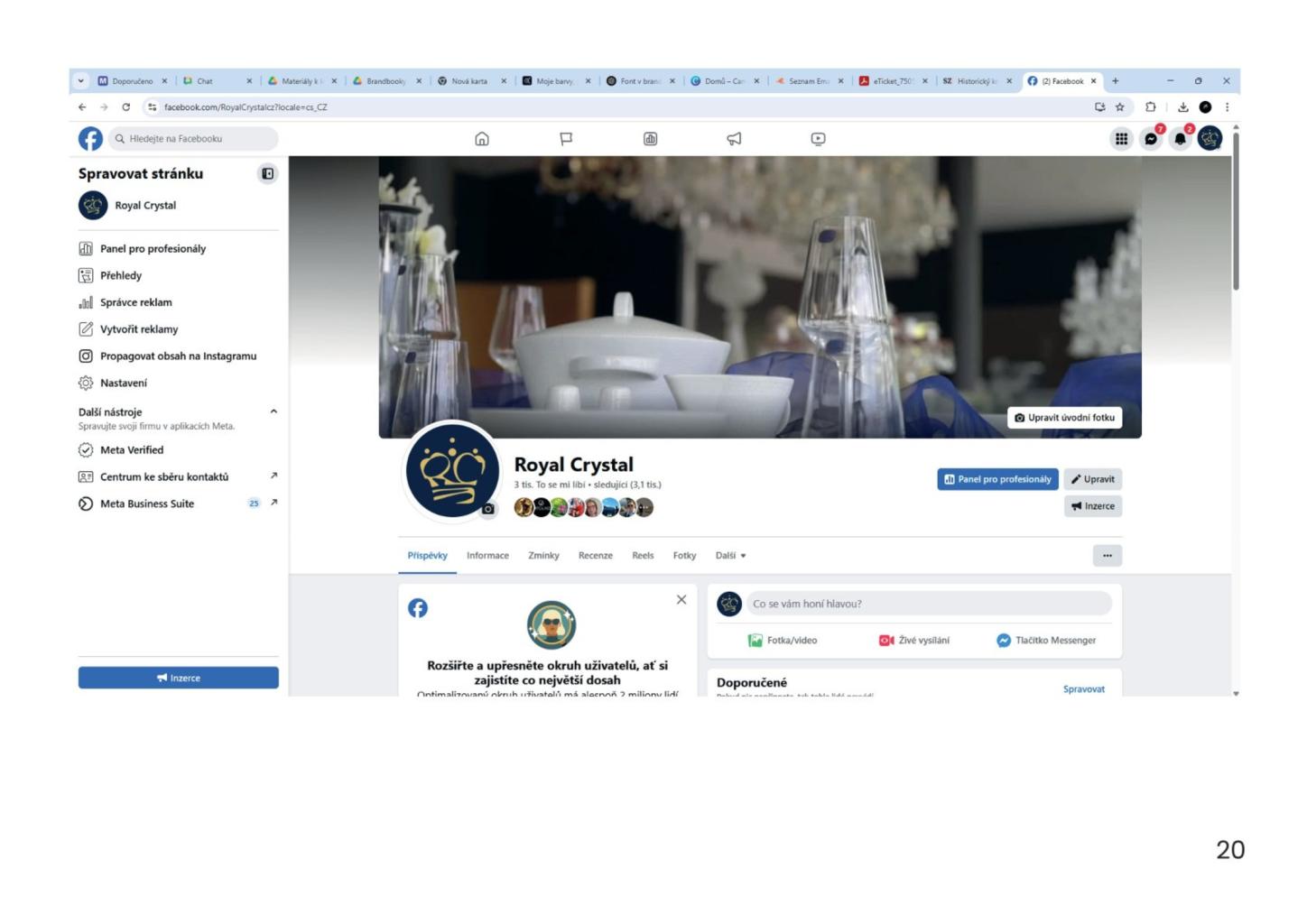
Task: Collapse the Další nástroje section
Action: pos(273,412)
